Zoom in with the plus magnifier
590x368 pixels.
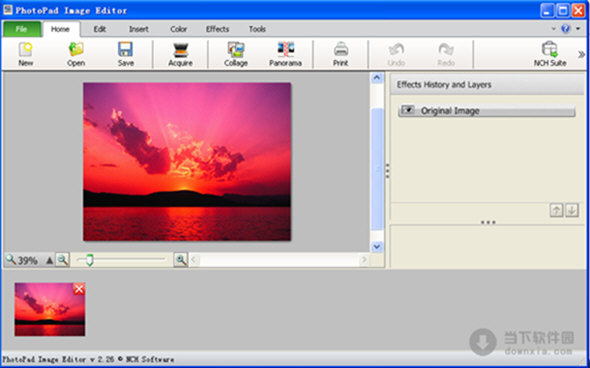181,260
